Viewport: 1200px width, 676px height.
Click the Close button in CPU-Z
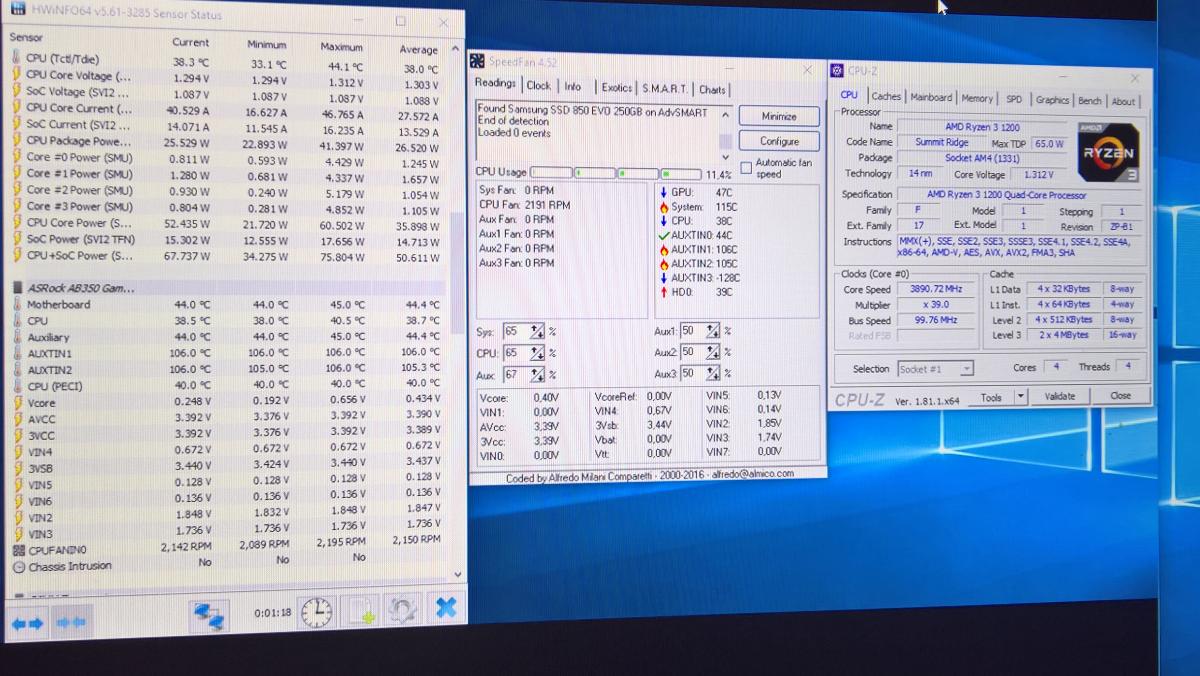(x=1121, y=395)
